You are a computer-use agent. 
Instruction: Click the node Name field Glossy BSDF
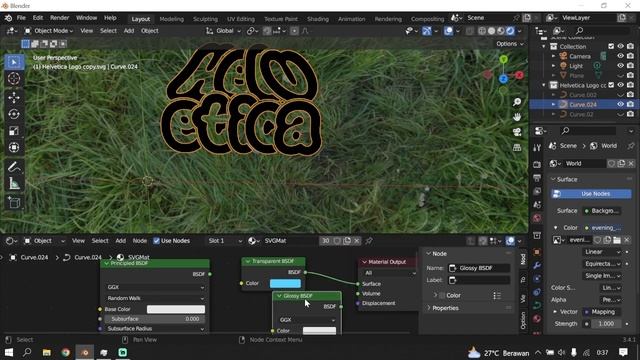click(479, 268)
